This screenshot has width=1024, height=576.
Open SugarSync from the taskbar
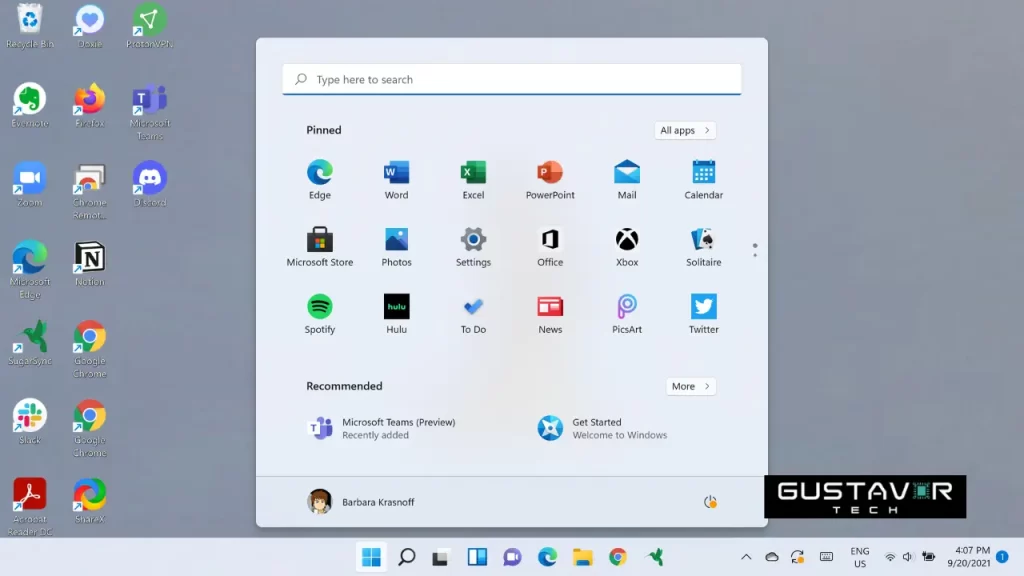654,557
